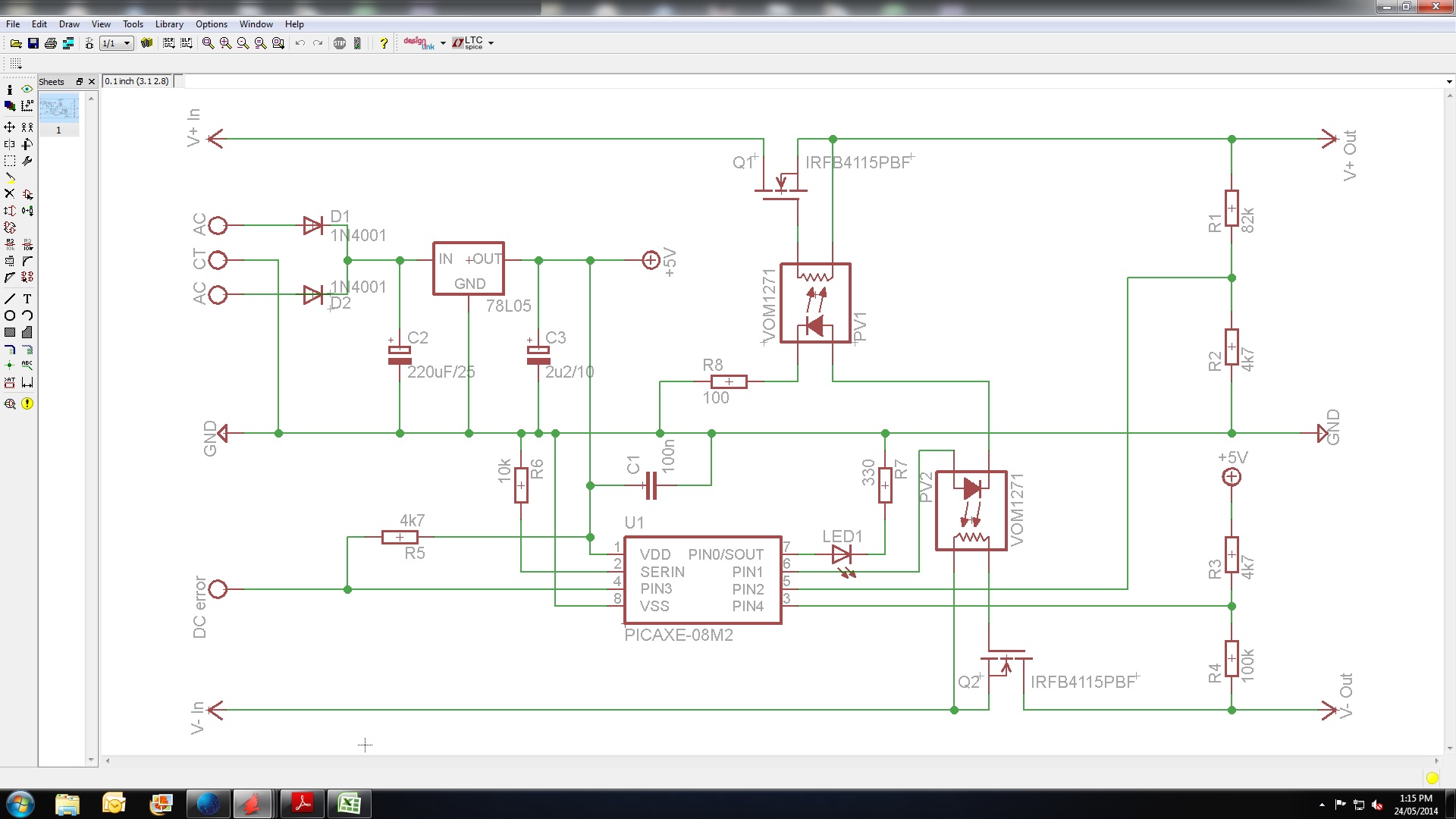
Task: Click the Go traffic light icon
Action: click(357, 43)
